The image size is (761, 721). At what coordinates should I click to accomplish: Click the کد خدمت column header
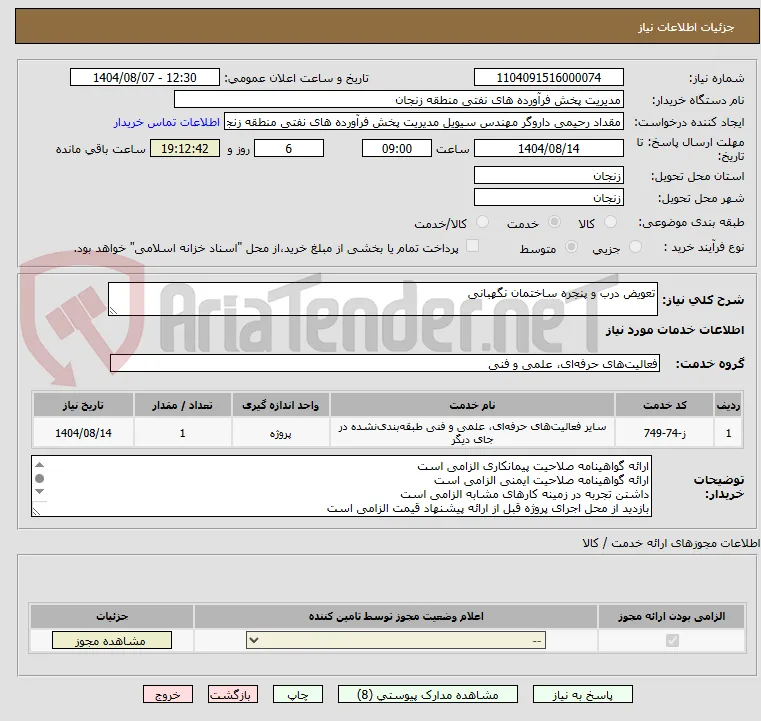[x=664, y=405]
